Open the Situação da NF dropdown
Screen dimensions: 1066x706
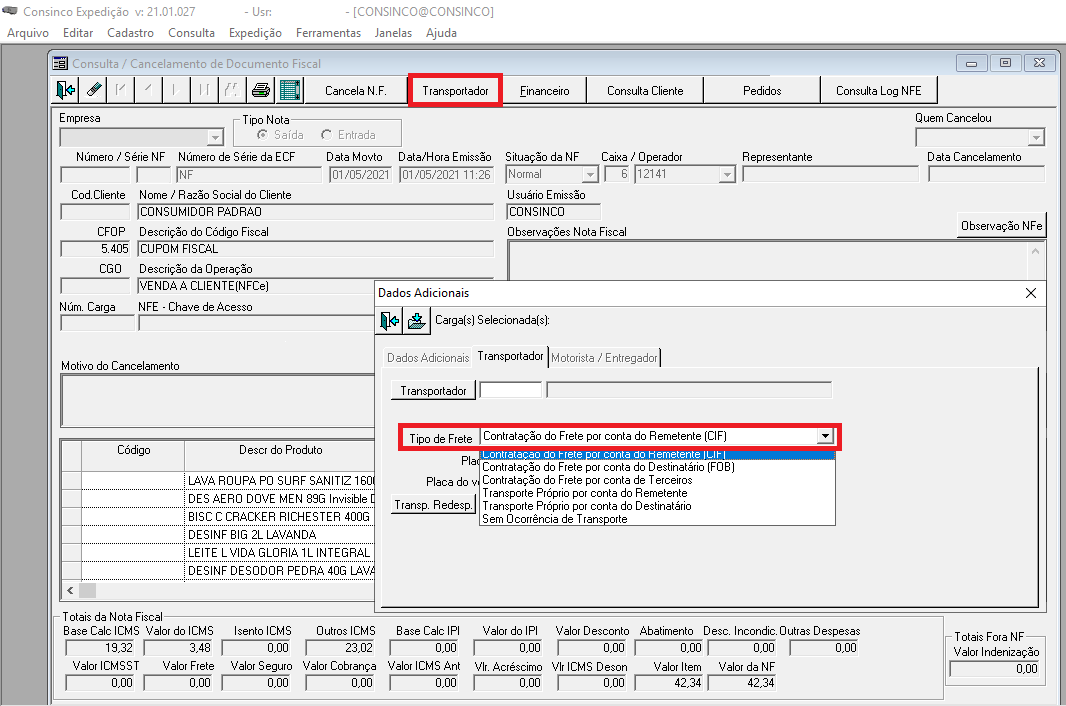click(x=591, y=175)
